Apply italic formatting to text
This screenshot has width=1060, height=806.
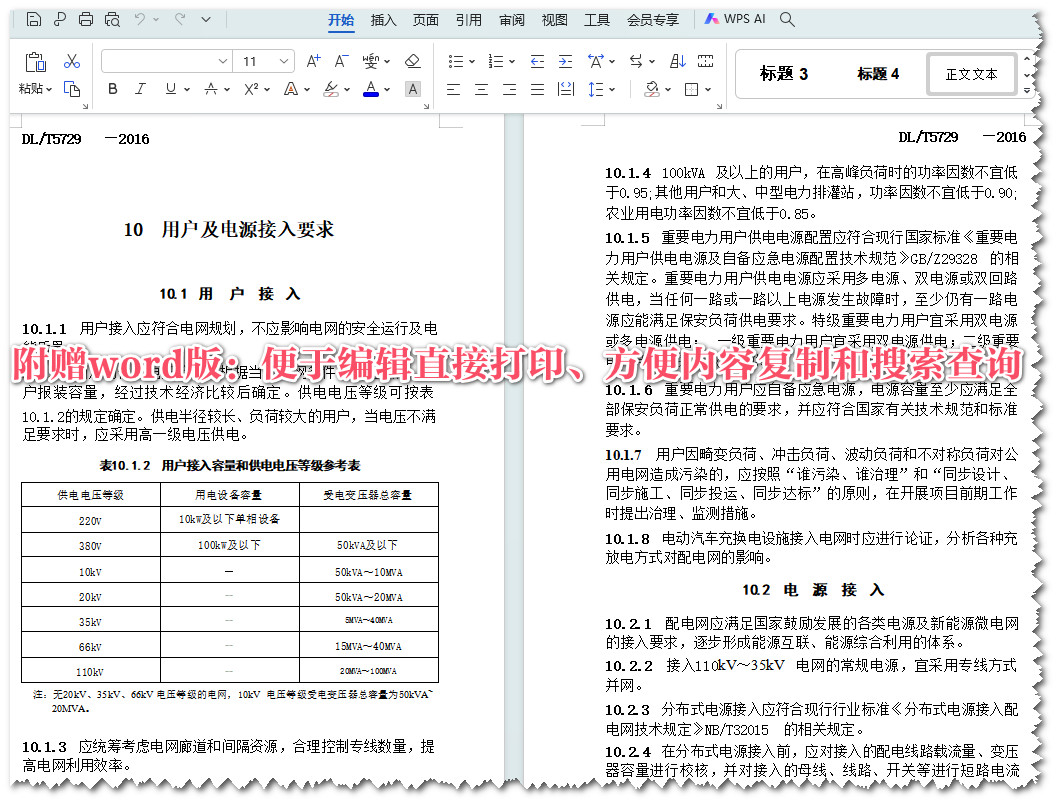coord(140,89)
